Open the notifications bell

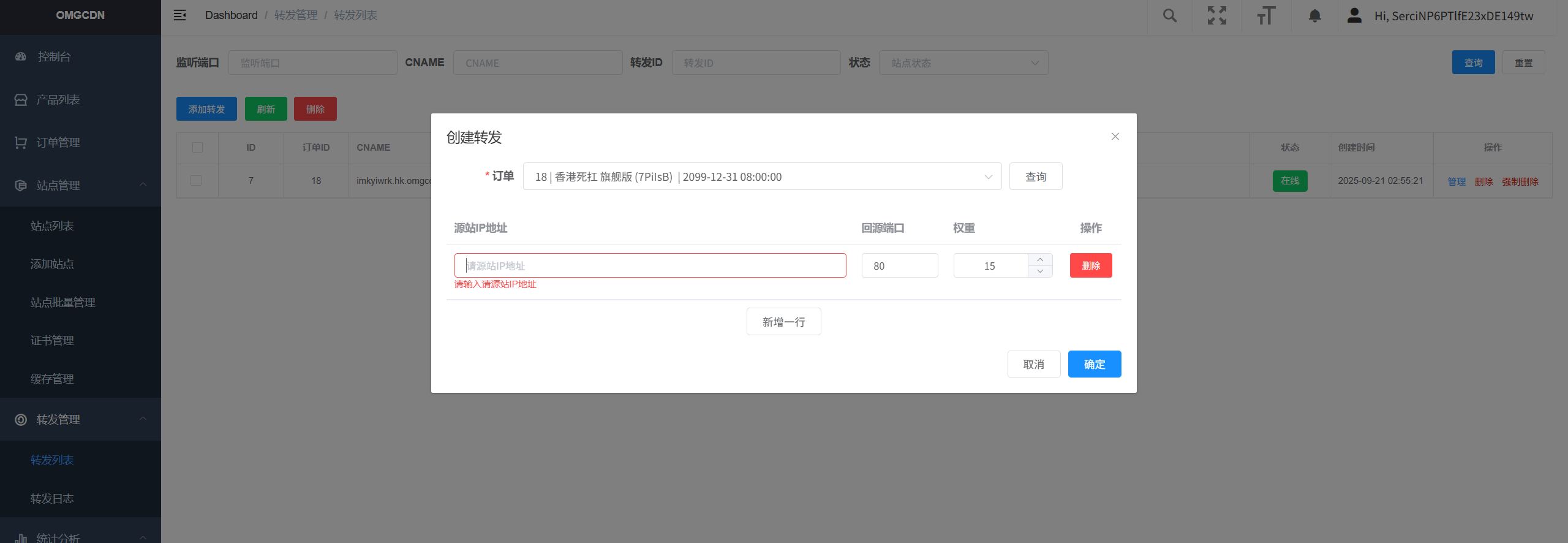click(x=1314, y=16)
